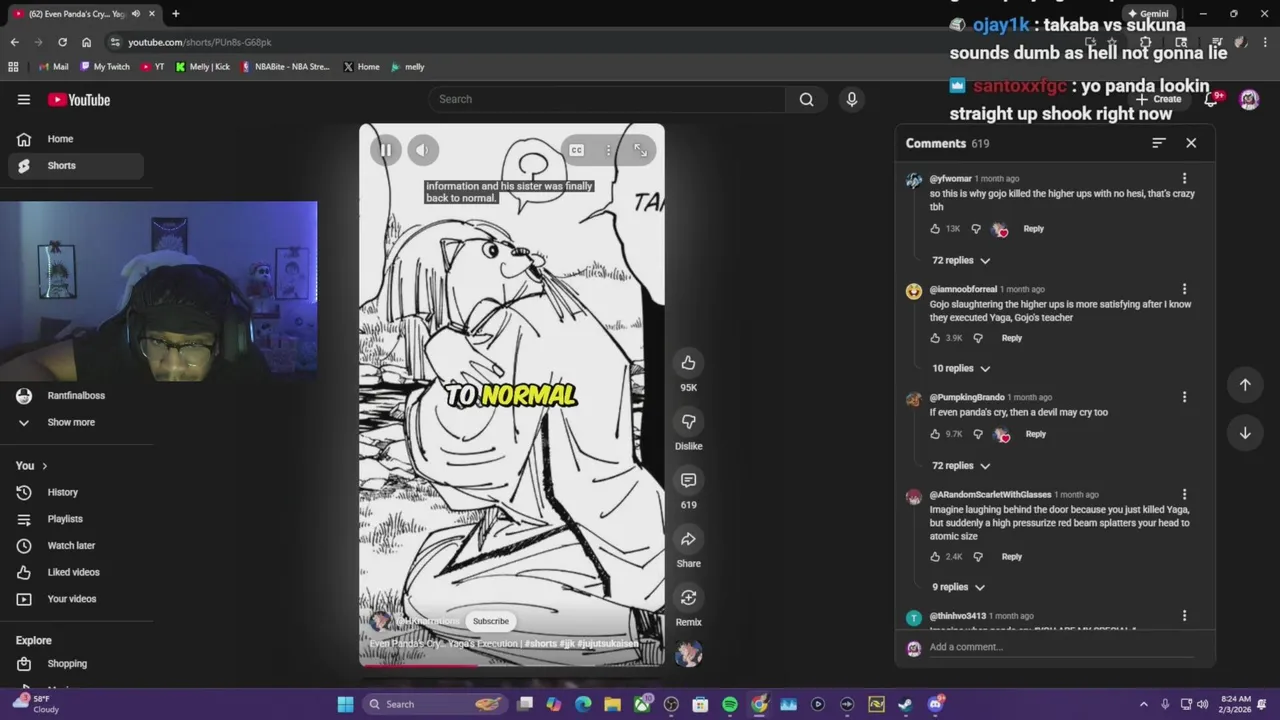Expand 72 replies under @yfwomar's comment

961,260
